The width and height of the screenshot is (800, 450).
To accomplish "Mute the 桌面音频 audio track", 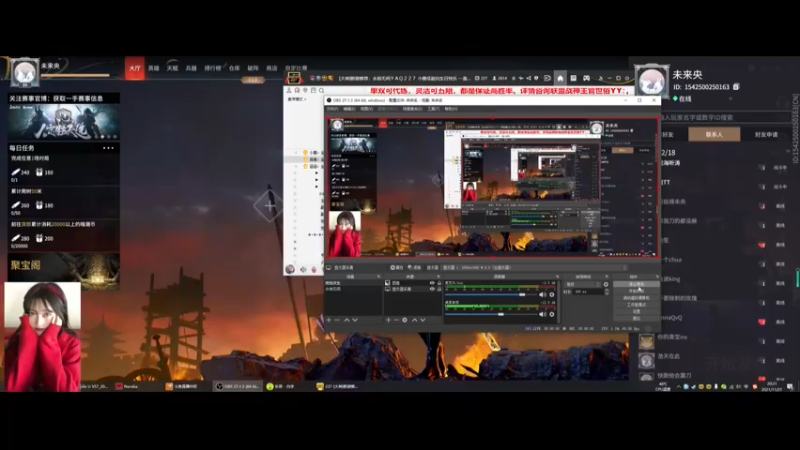I will [542, 314].
